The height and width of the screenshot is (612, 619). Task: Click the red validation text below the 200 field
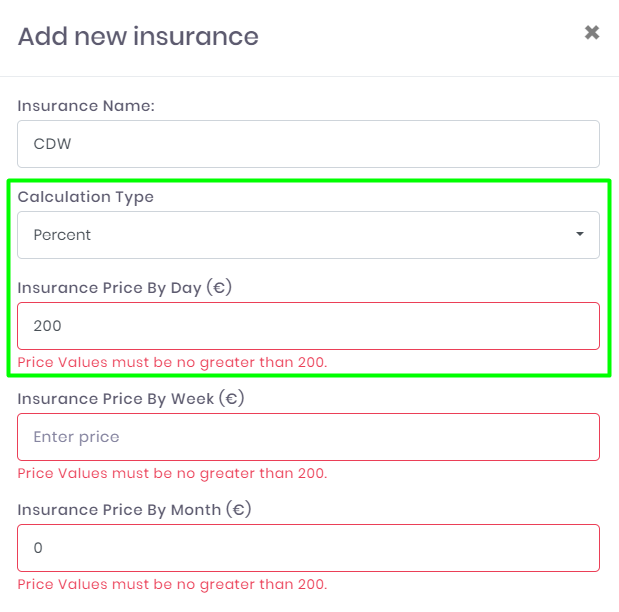click(172, 362)
